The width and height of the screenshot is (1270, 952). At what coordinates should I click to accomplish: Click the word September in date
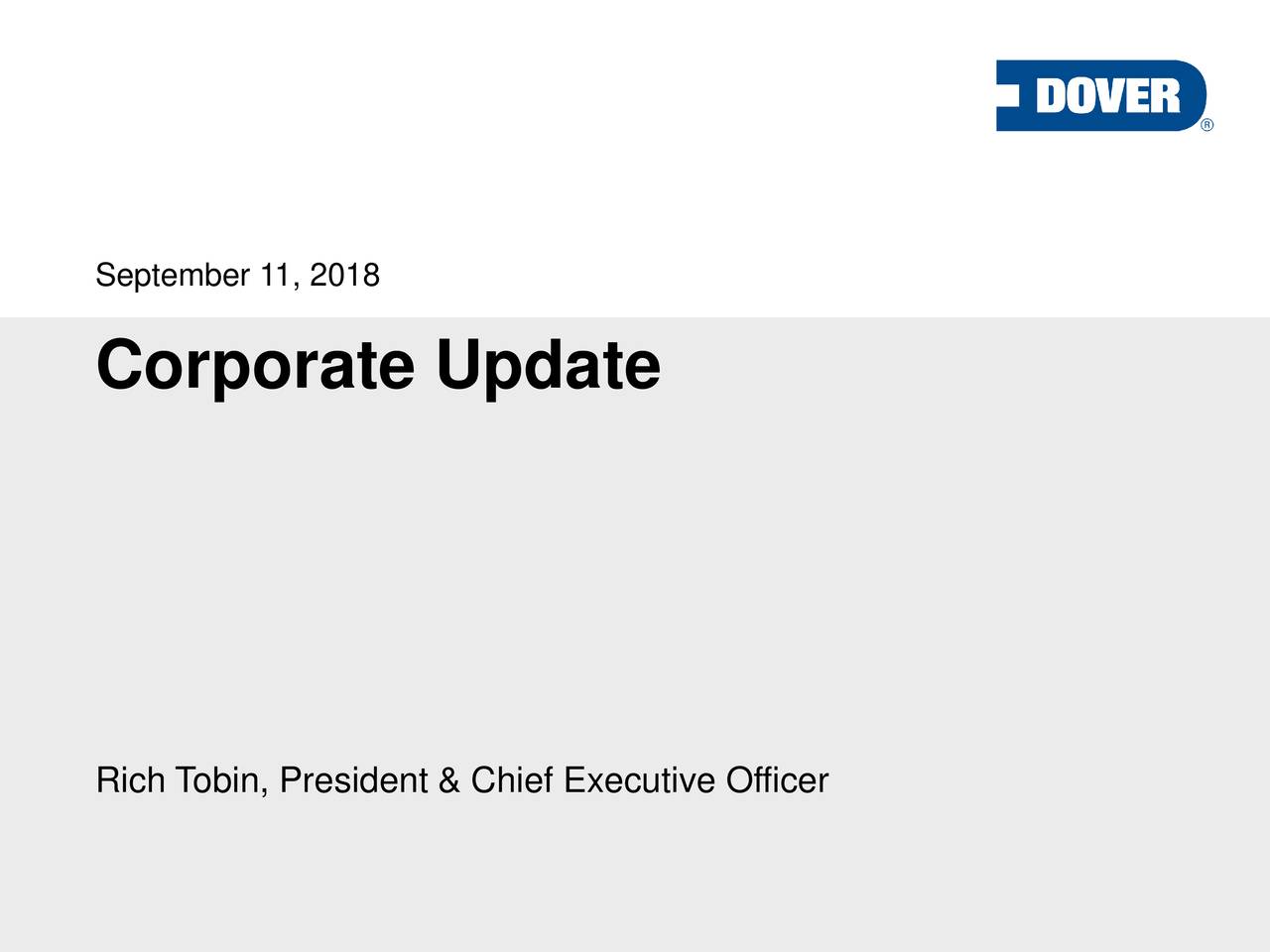pos(173,276)
